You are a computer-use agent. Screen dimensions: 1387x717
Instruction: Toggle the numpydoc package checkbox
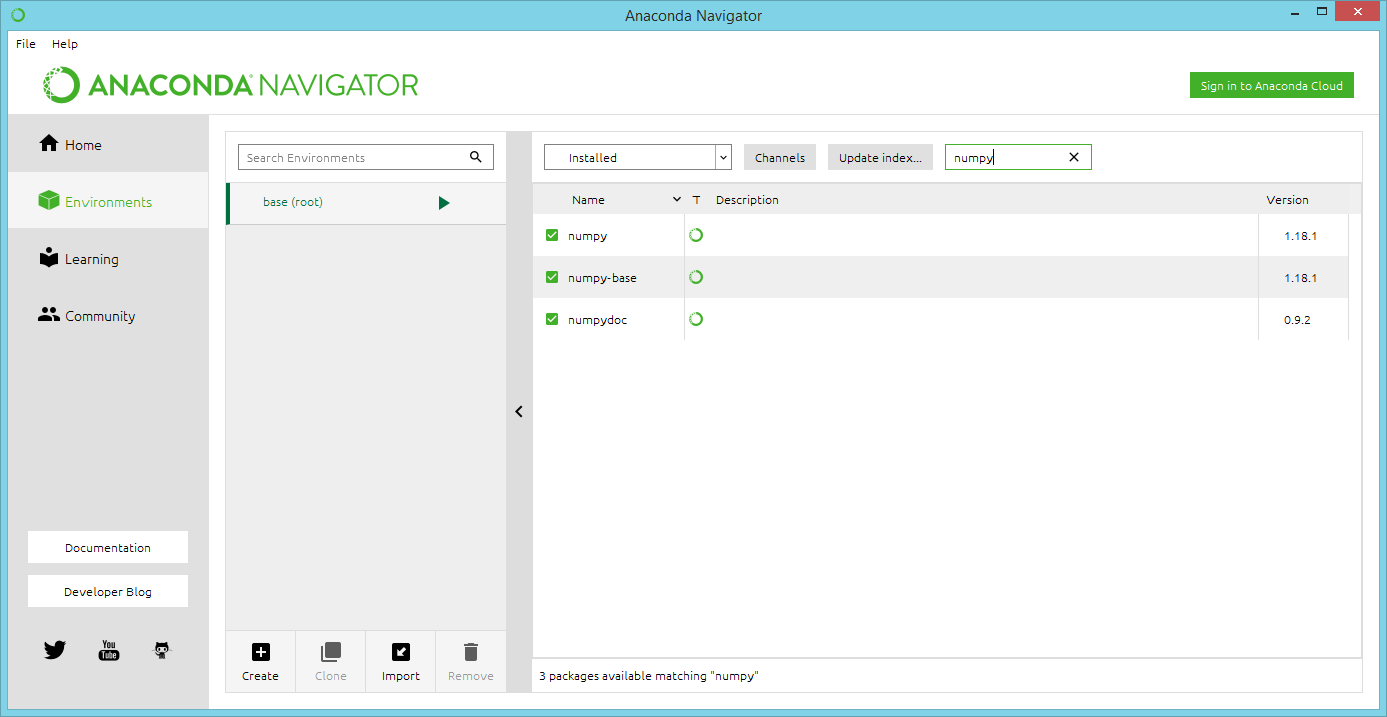552,320
